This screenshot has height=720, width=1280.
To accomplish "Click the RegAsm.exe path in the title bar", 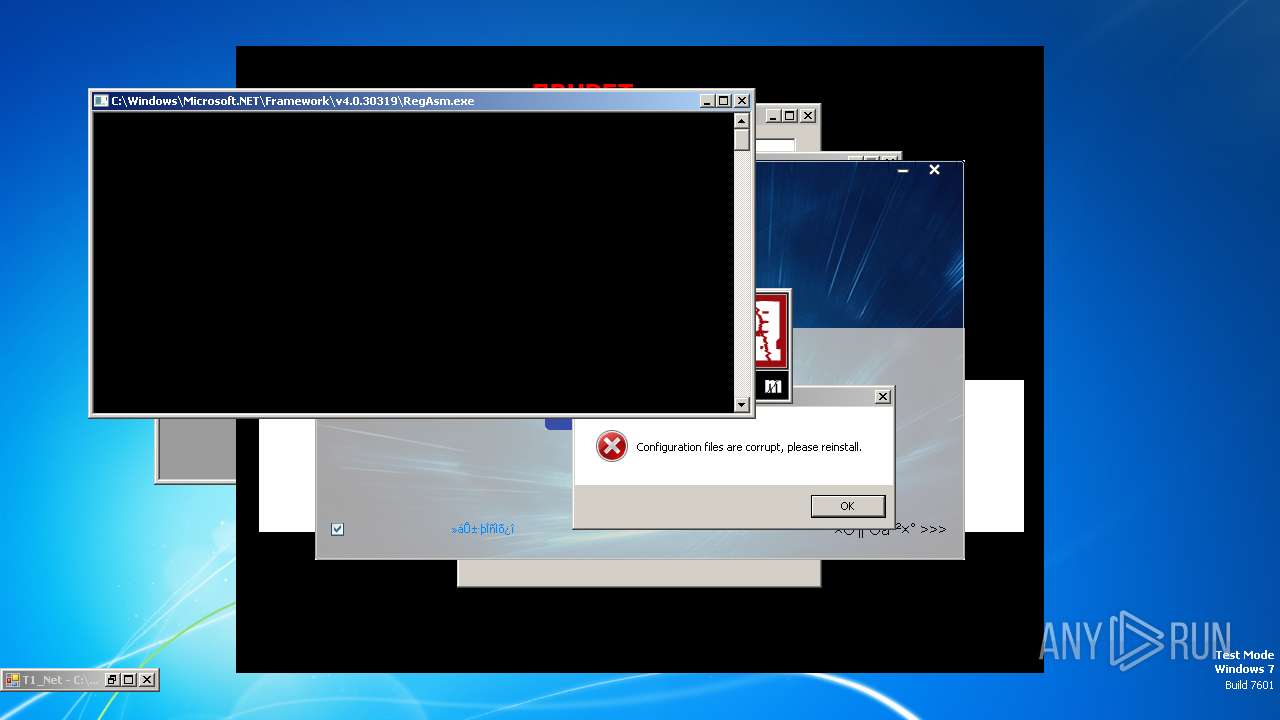I will coord(292,101).
